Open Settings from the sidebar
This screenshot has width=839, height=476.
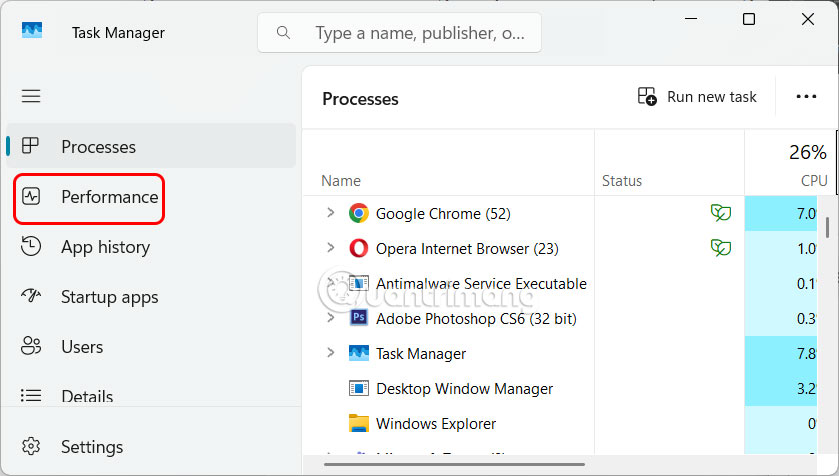point(151,446)
